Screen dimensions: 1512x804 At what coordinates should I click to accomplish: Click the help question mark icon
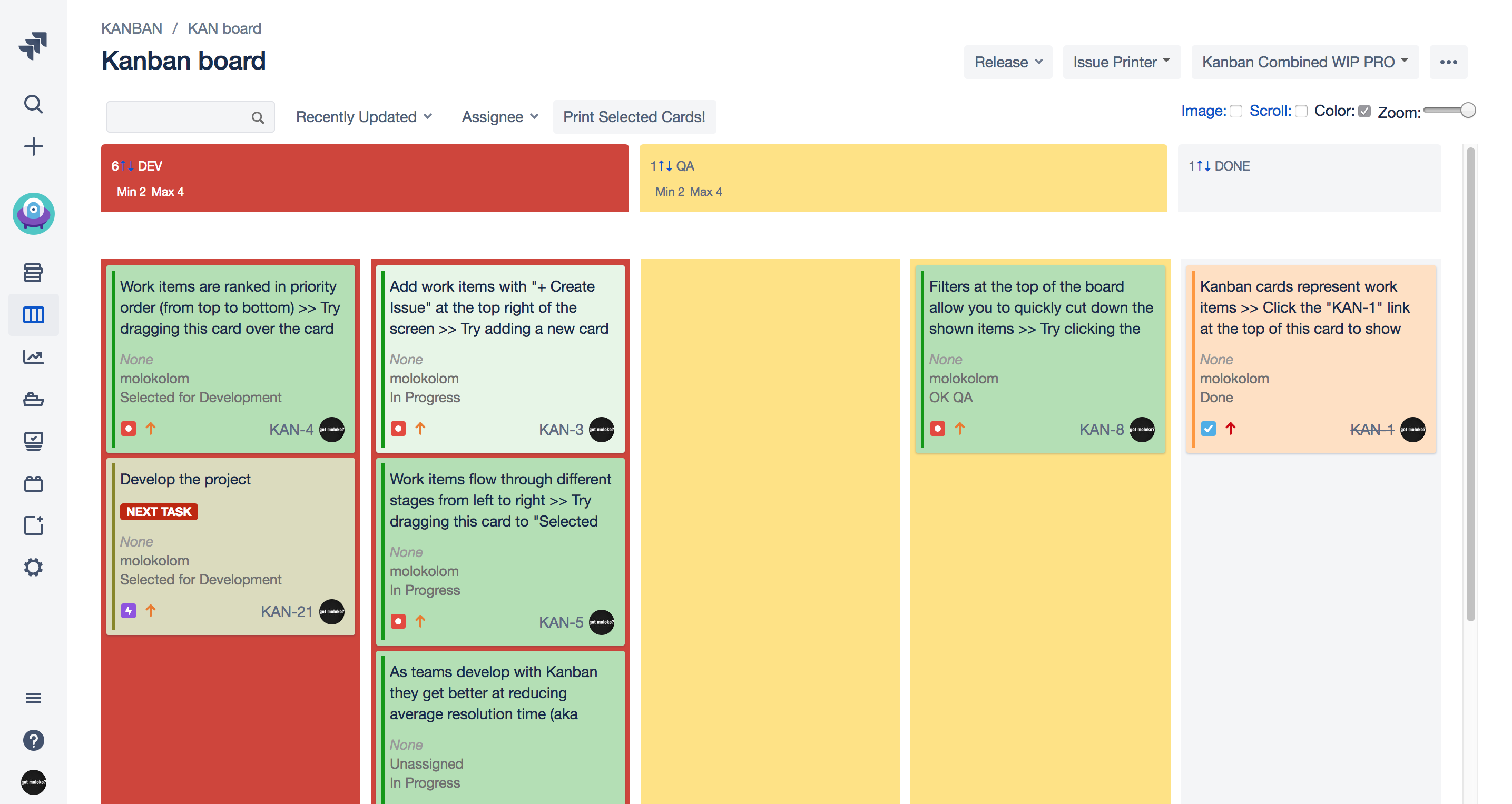coord(33,740)
